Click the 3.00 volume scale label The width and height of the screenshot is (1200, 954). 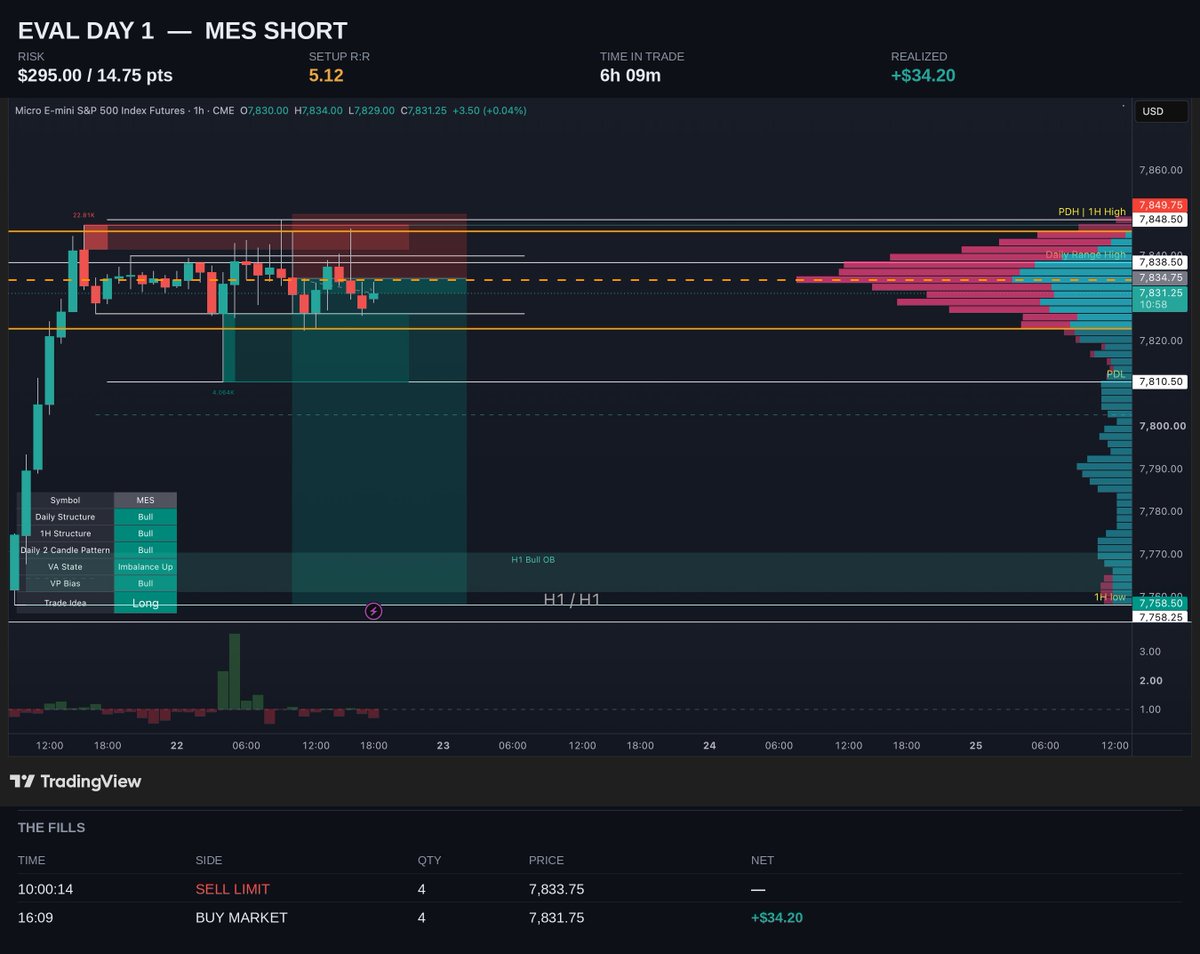(x=1150, y=651)
